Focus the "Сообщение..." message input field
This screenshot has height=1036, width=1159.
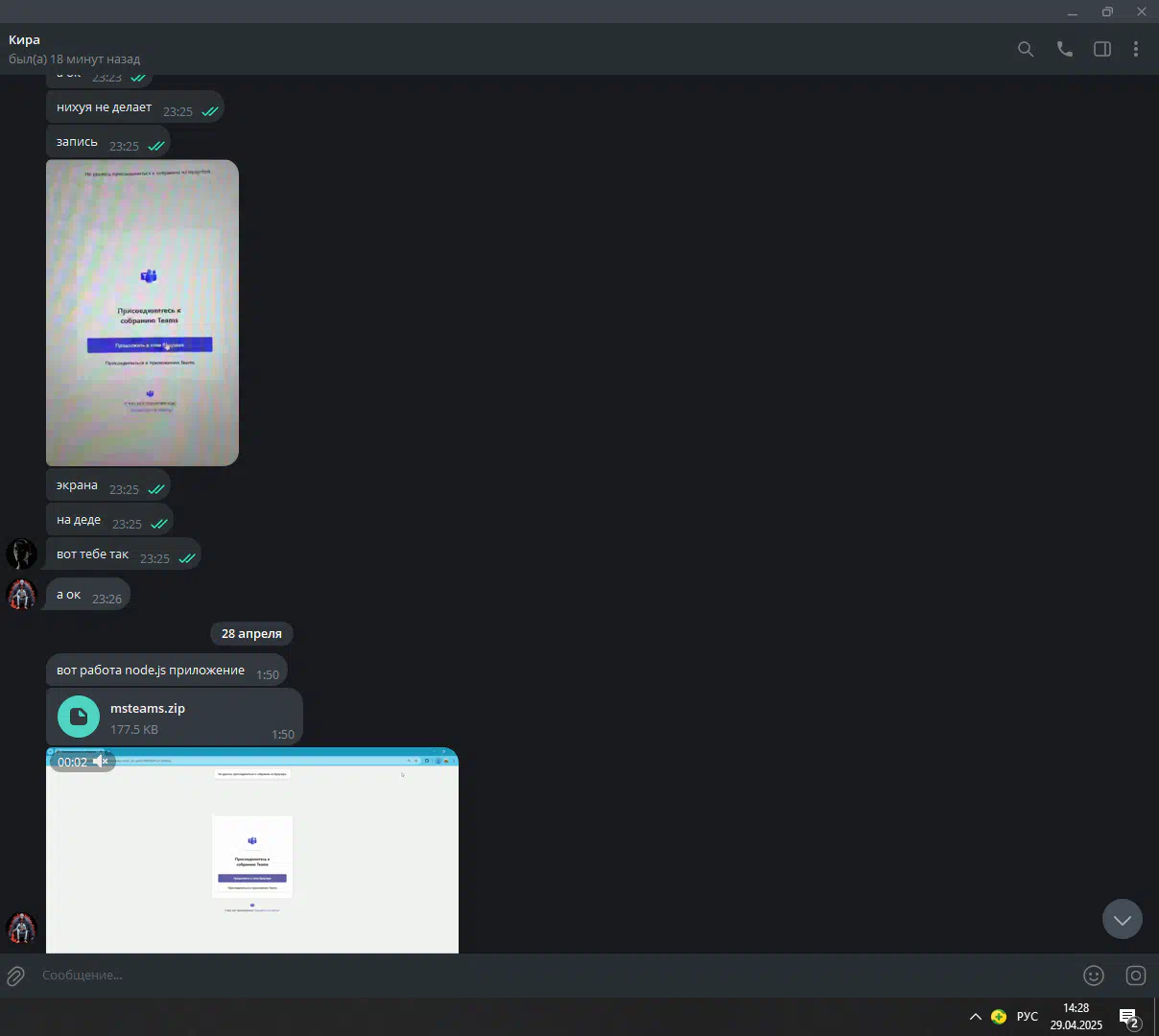[556, 976]
